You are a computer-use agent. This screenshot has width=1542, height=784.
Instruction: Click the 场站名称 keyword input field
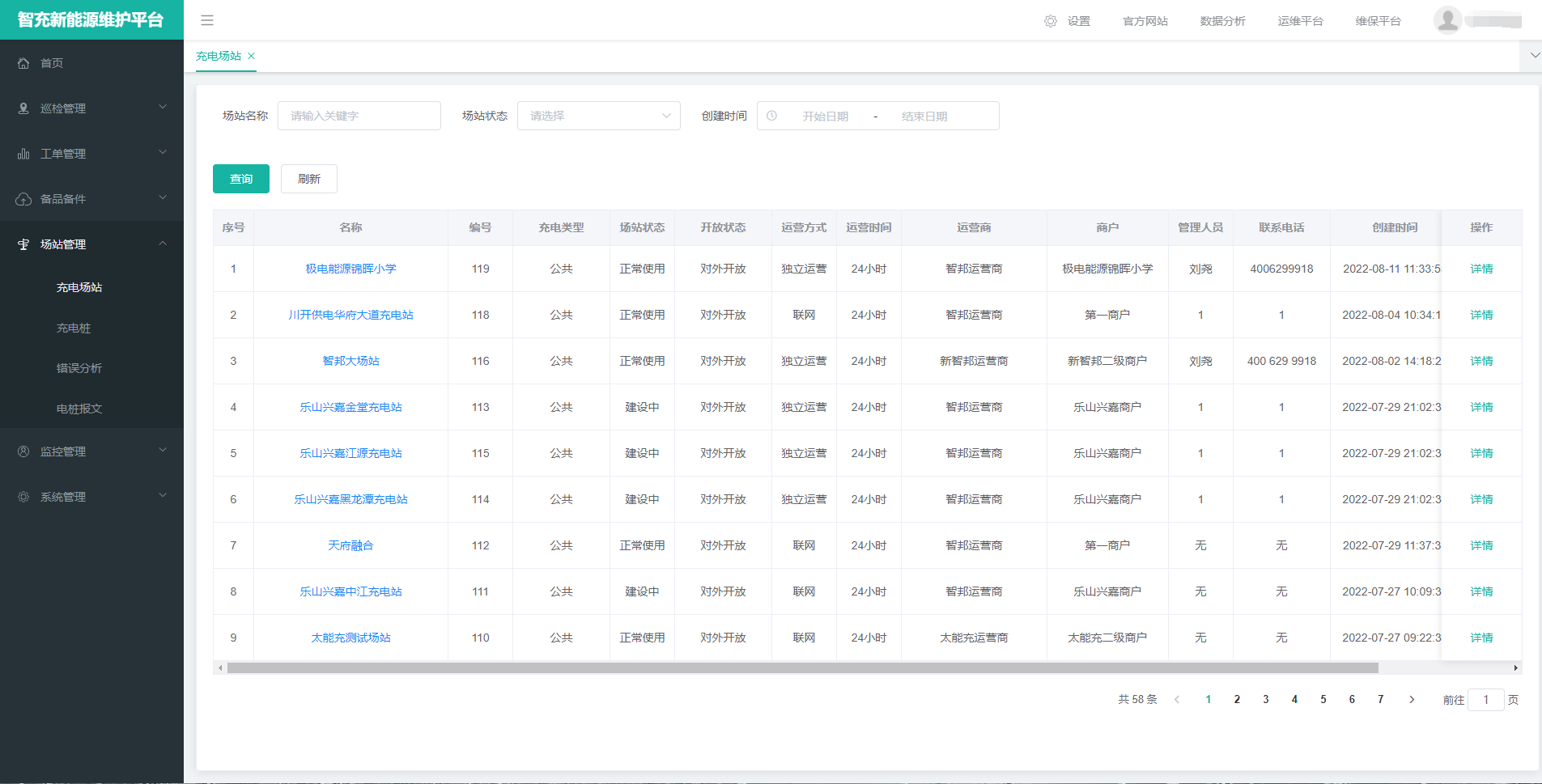359,116
